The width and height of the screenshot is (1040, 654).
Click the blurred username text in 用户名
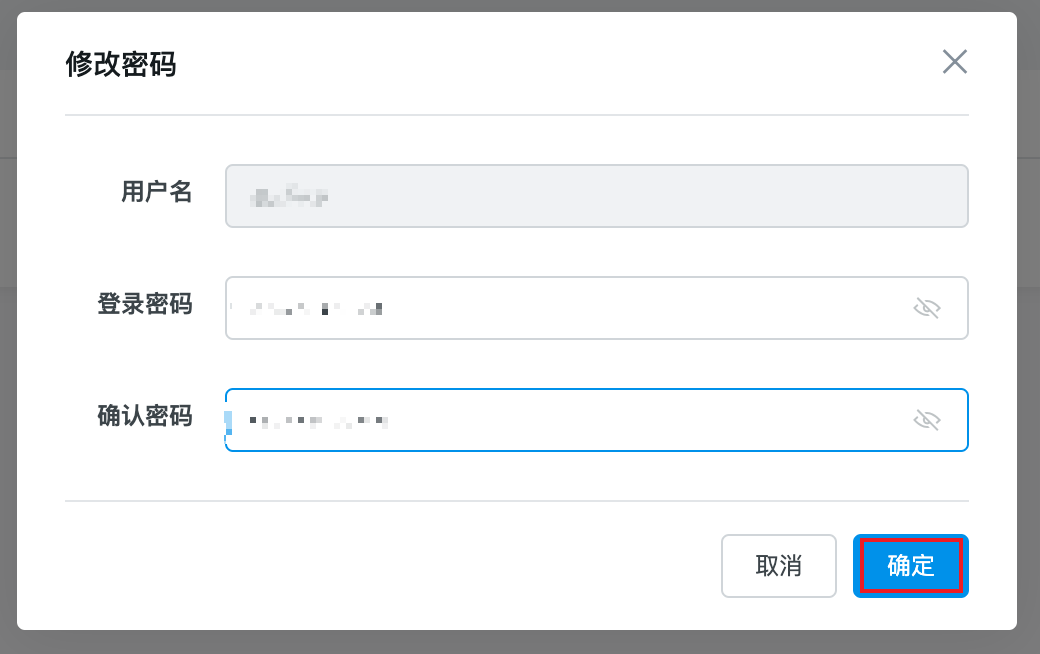[290, 197]
